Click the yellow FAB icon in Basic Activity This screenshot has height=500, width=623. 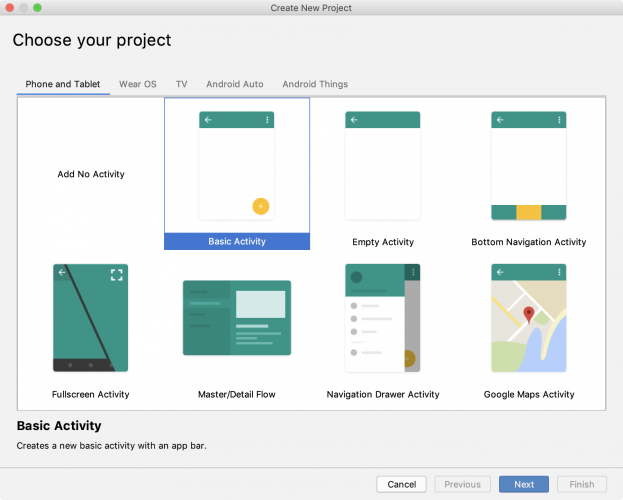[x=261, y=206]
